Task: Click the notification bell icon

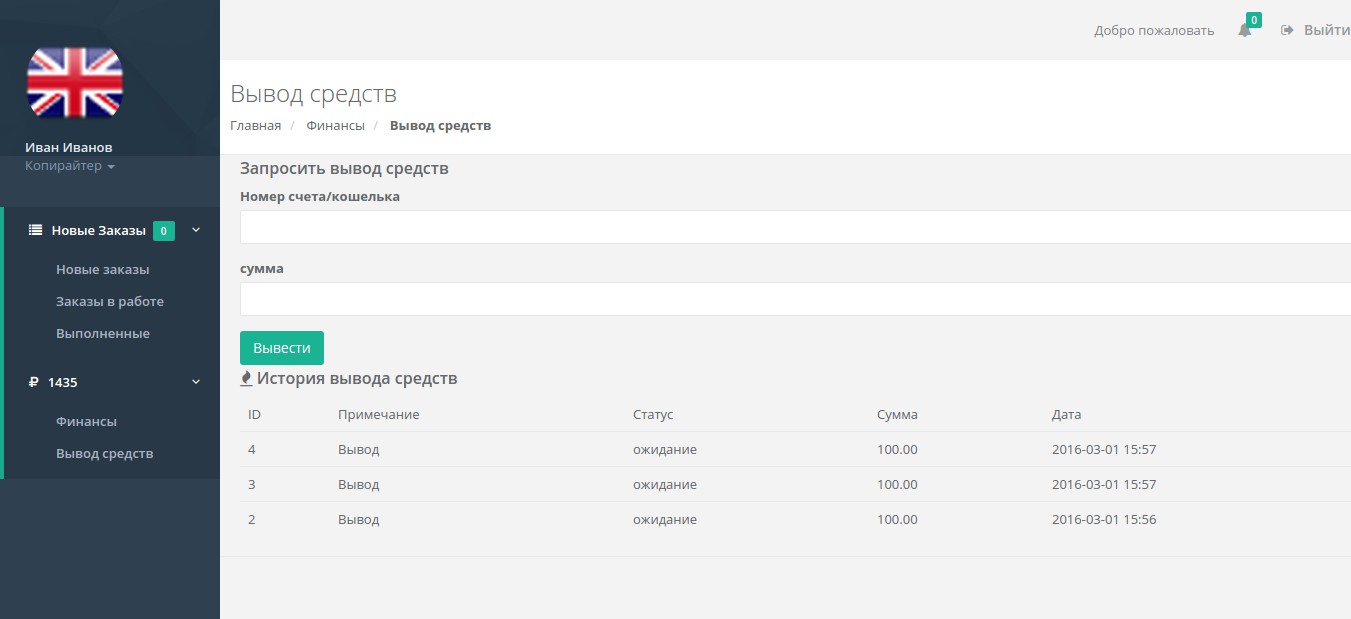Action: [x=1244, y=31]
